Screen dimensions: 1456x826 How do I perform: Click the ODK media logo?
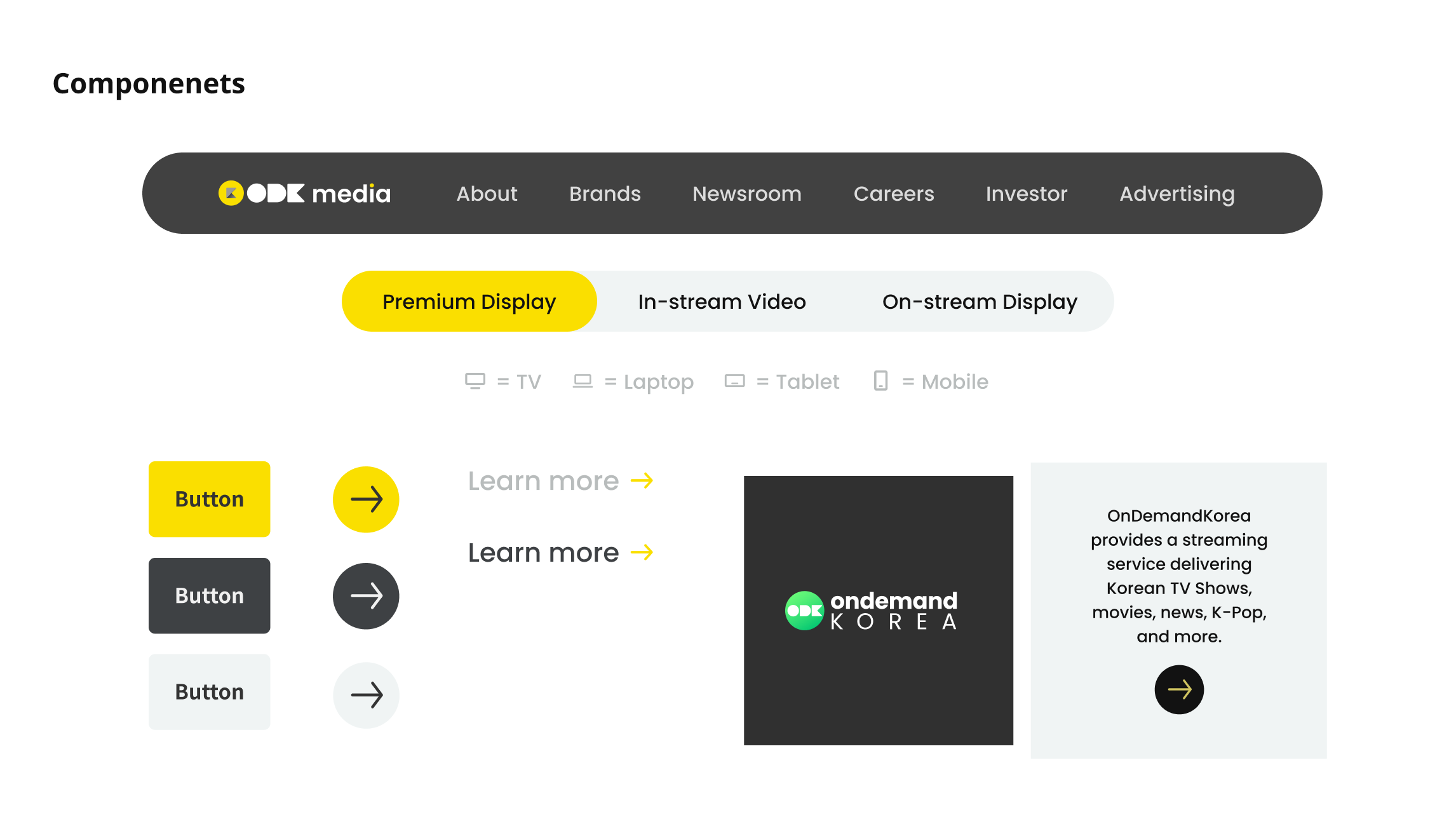(x=304, y=193)
